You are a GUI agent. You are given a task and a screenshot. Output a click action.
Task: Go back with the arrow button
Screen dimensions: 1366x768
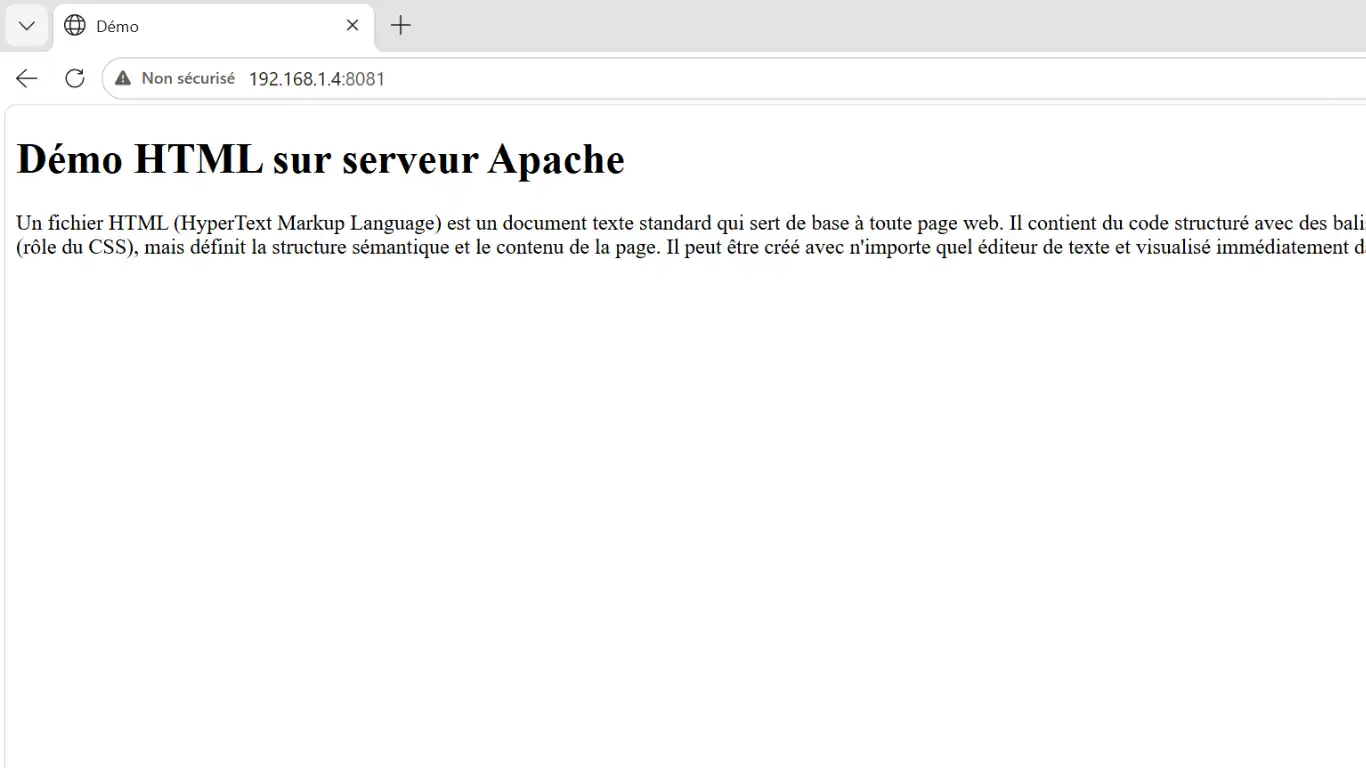(27, 78)
